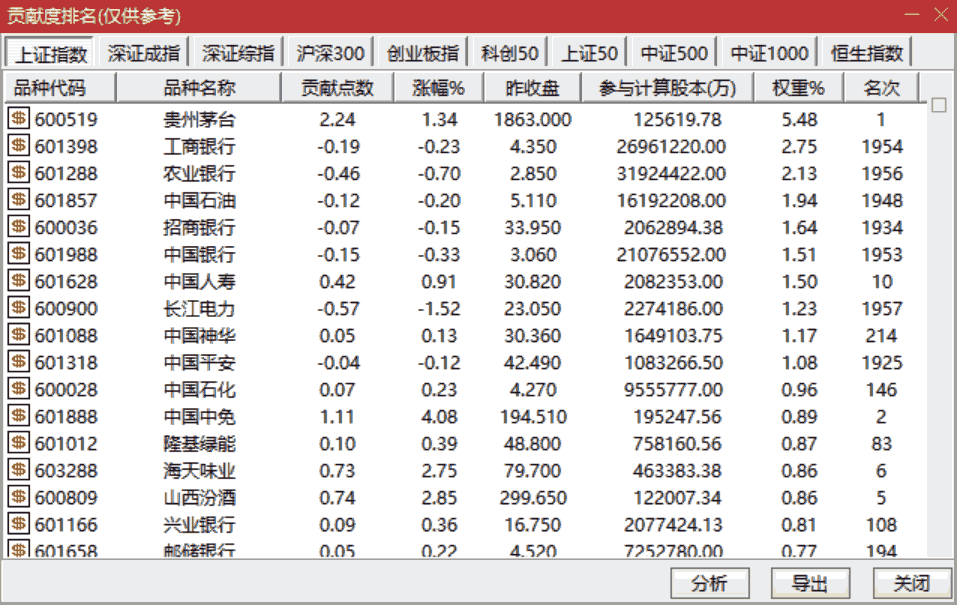Click the stock icon beside 603288
This screenshot has height=605, width=957.
[x=18, y=469]
